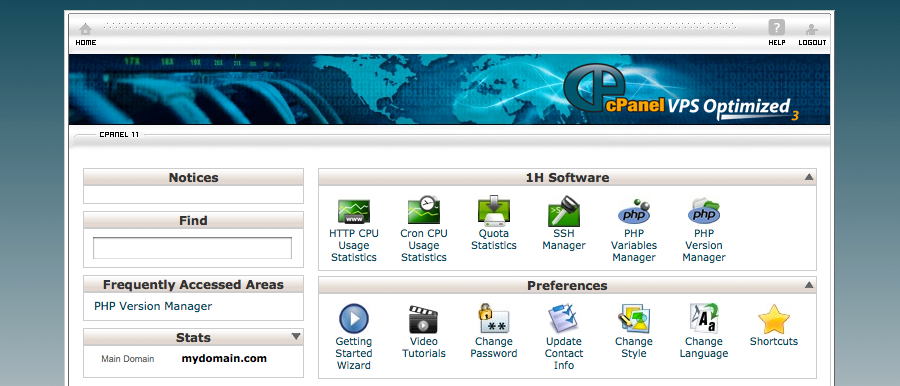
Task: Click the cPanel VPS Optimized logo banner
Action: 682,92
